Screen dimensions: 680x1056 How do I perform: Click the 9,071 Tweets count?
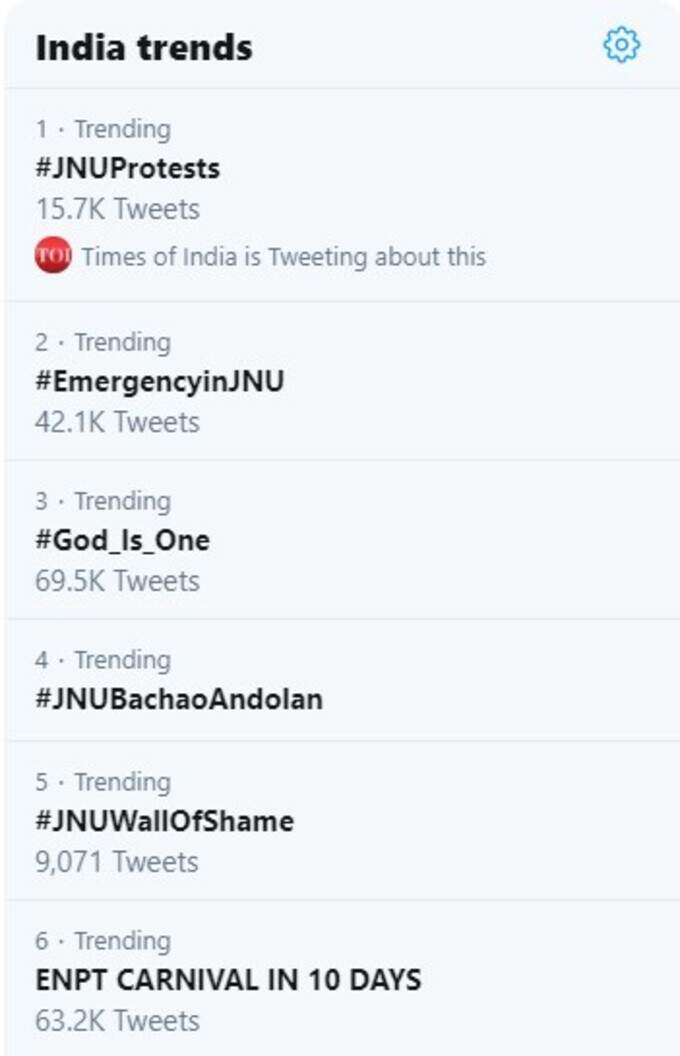[x=116, y=862]
